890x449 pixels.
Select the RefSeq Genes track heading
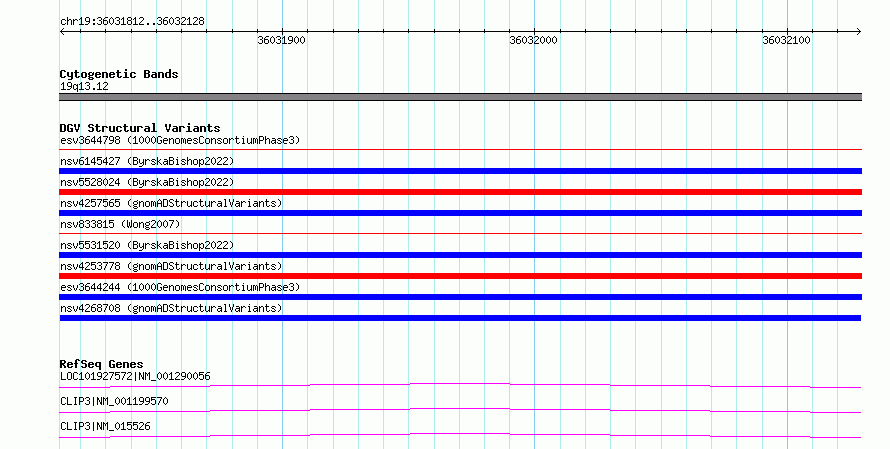(101, 364)
